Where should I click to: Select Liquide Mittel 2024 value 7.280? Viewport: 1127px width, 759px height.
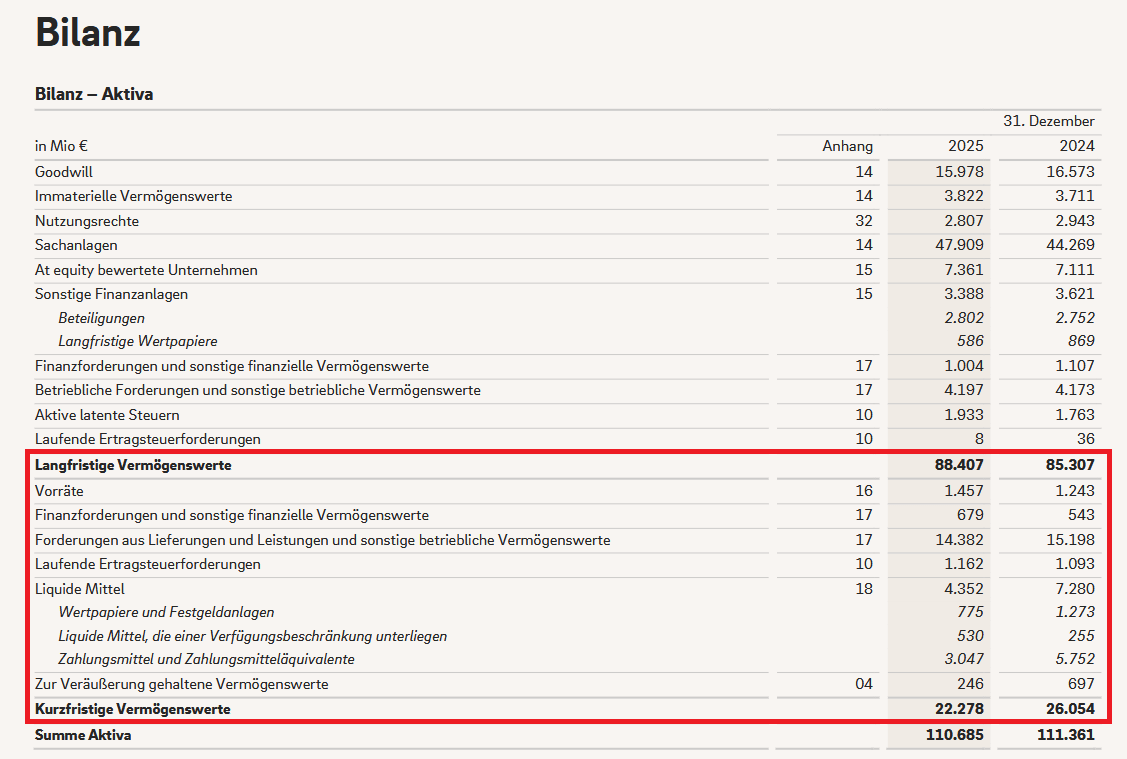(x=1075, y=589)
